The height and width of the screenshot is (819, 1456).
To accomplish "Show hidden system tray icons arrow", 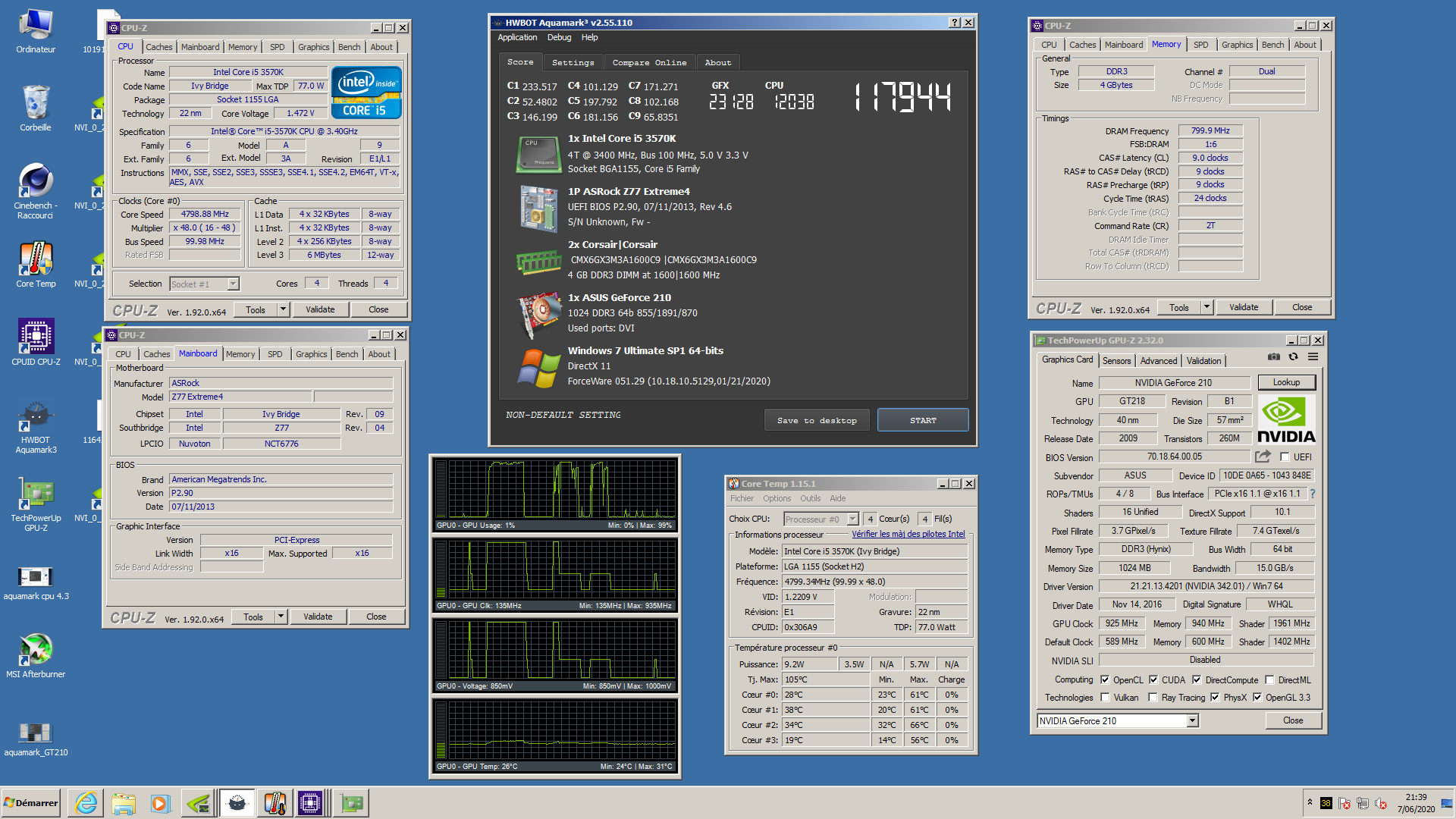I will [1310, 802].
